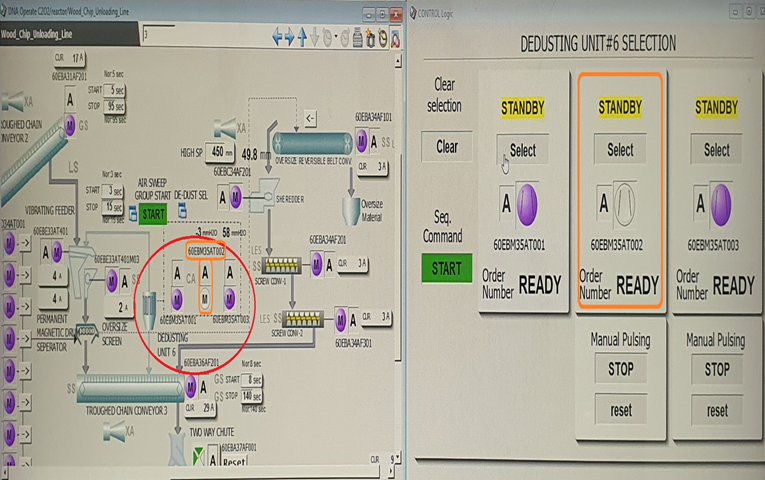This screenshot has width=765, height=480.
Task: Click Screw Conv-2 purple motor icon
Action: pyautogui.click(x=341, y=319)
